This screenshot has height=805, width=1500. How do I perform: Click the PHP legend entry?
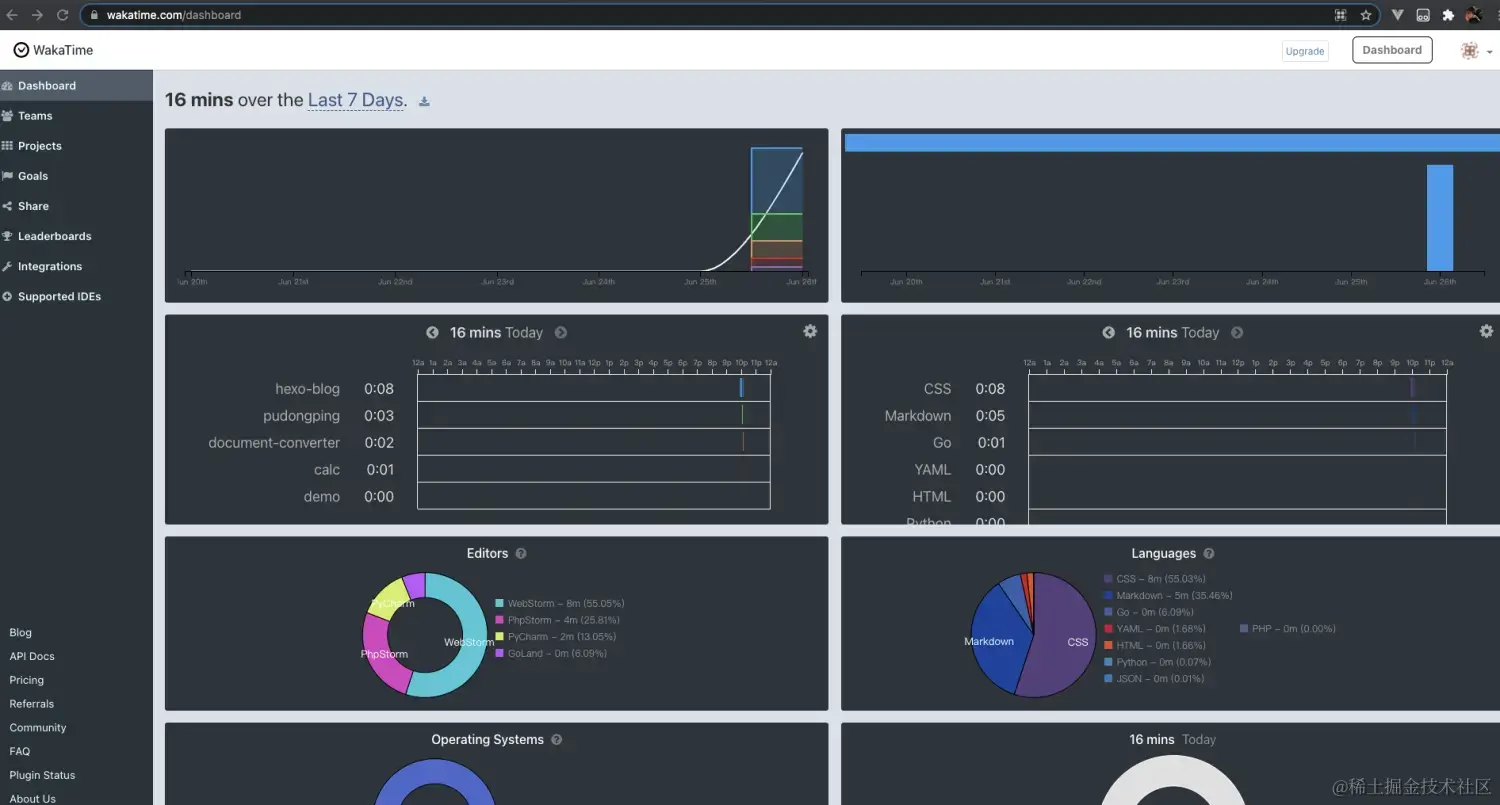(1288, 629)
